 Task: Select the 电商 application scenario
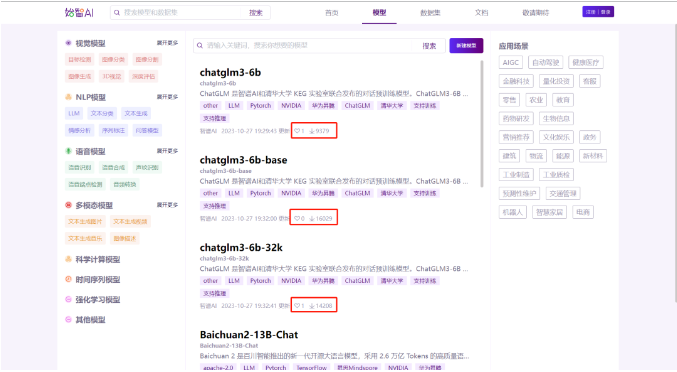(583, 212)
